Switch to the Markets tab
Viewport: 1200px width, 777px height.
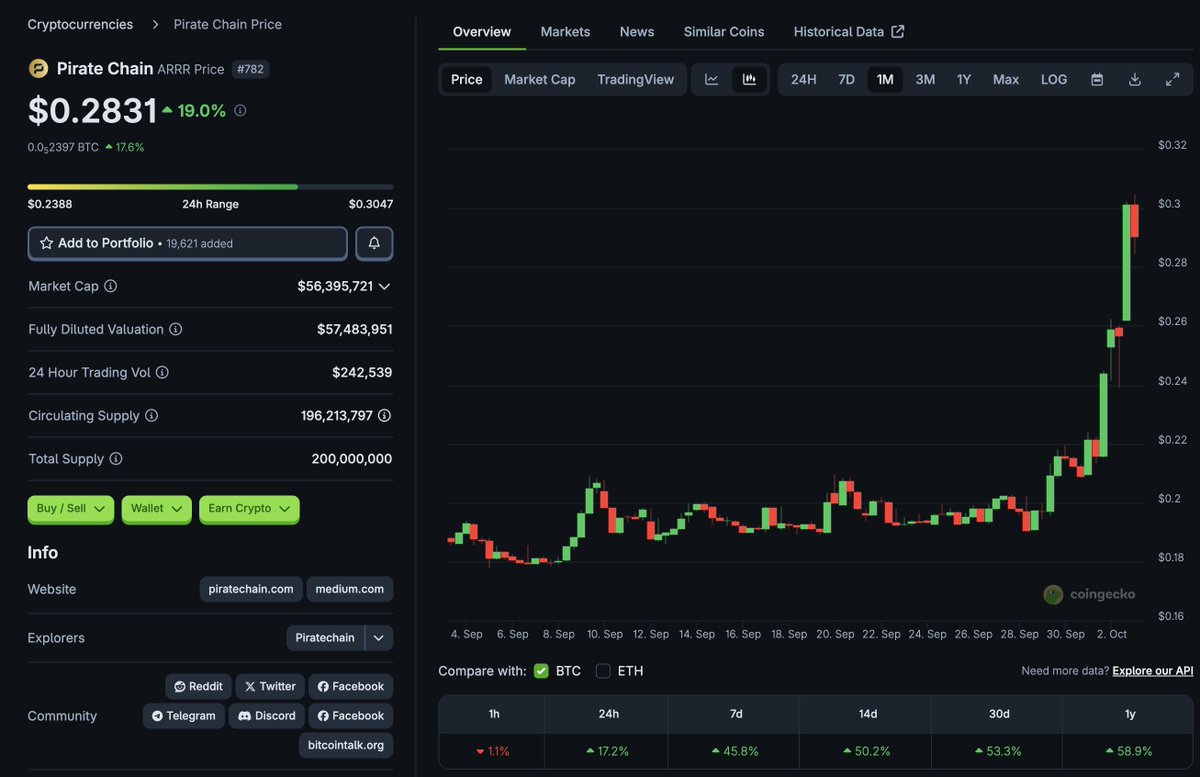coord(565,32)
